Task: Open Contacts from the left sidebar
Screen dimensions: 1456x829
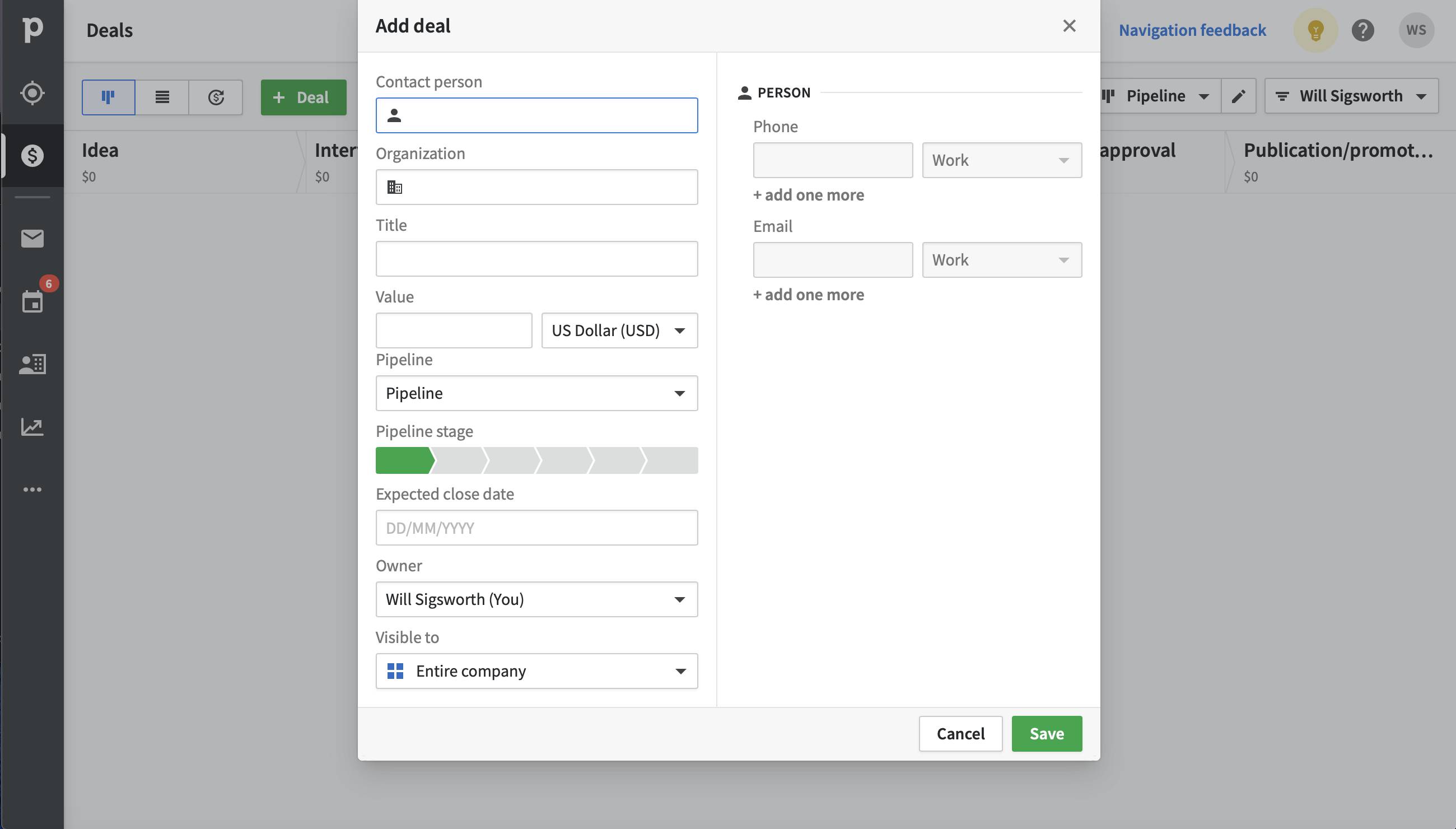Action: pyautogui.click(x=32, y=364)
